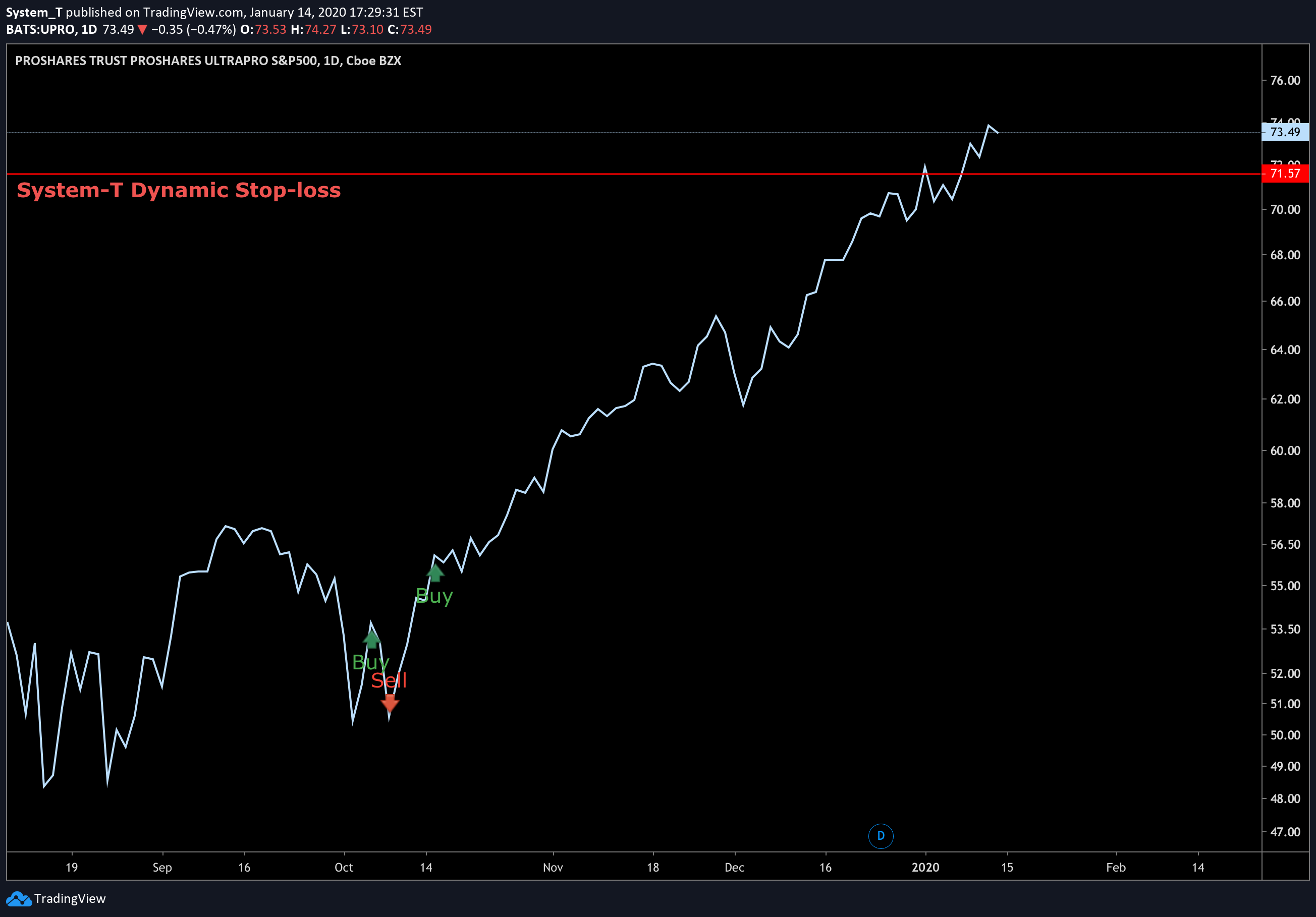This screenshot has width=1316, height=917.
Task: Click the 'Feb' date axis label
Action: (x=1115, y=867)
